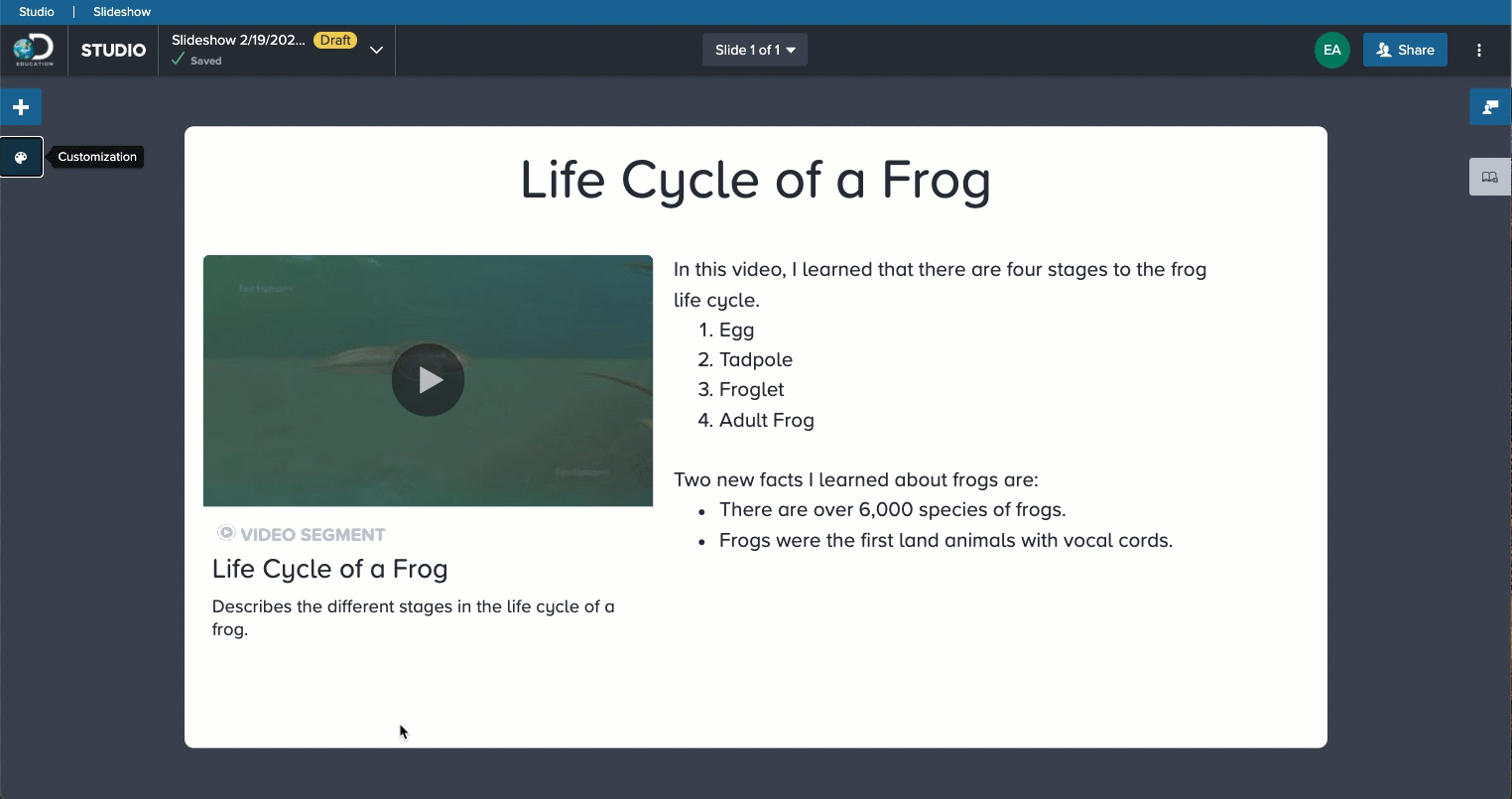The width and height of the screenshot is (1512, 799).
Task: Click the plus button to add content
Action: (21, 107)
